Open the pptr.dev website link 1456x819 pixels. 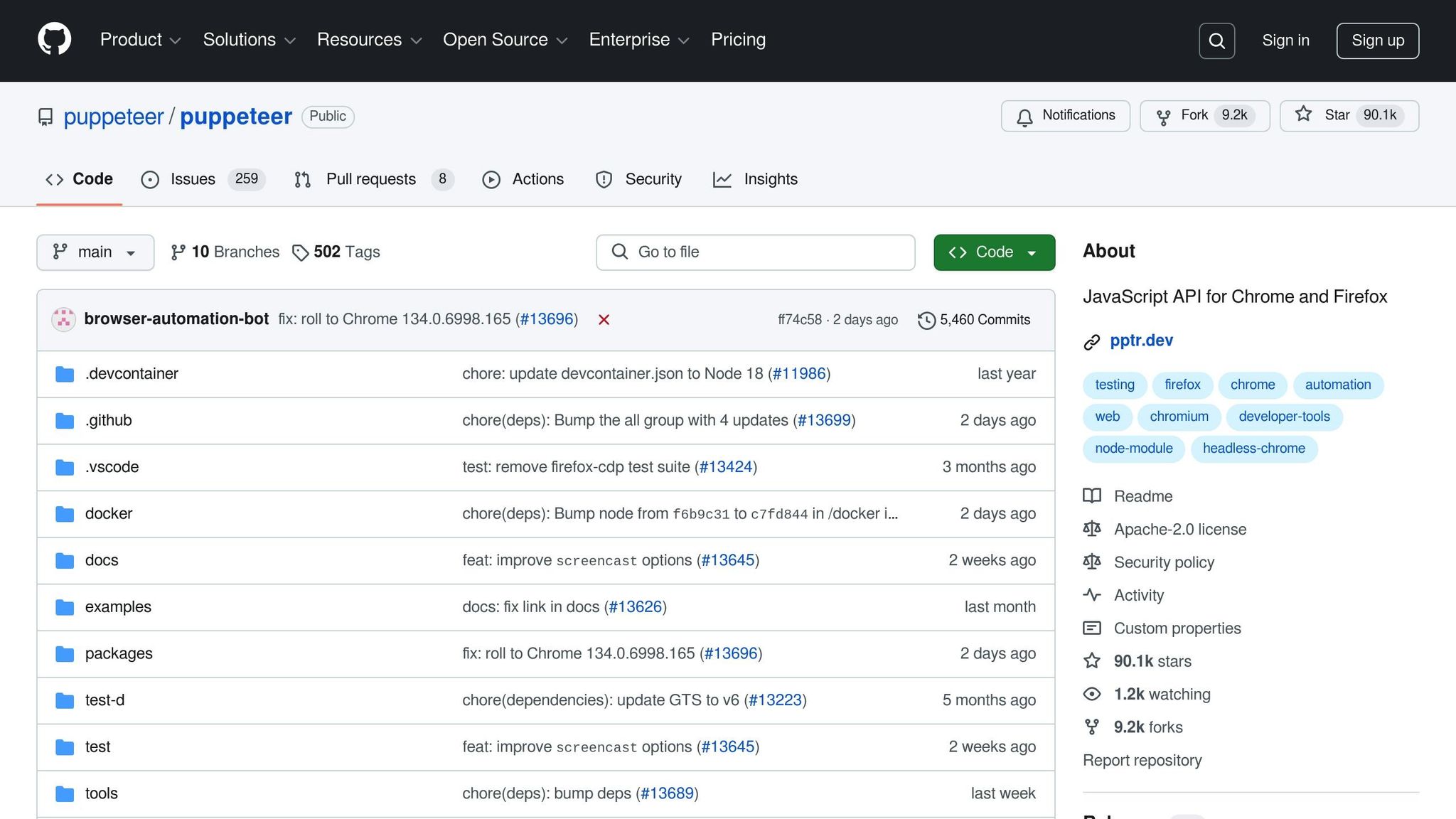click(x=1141, y=341)
